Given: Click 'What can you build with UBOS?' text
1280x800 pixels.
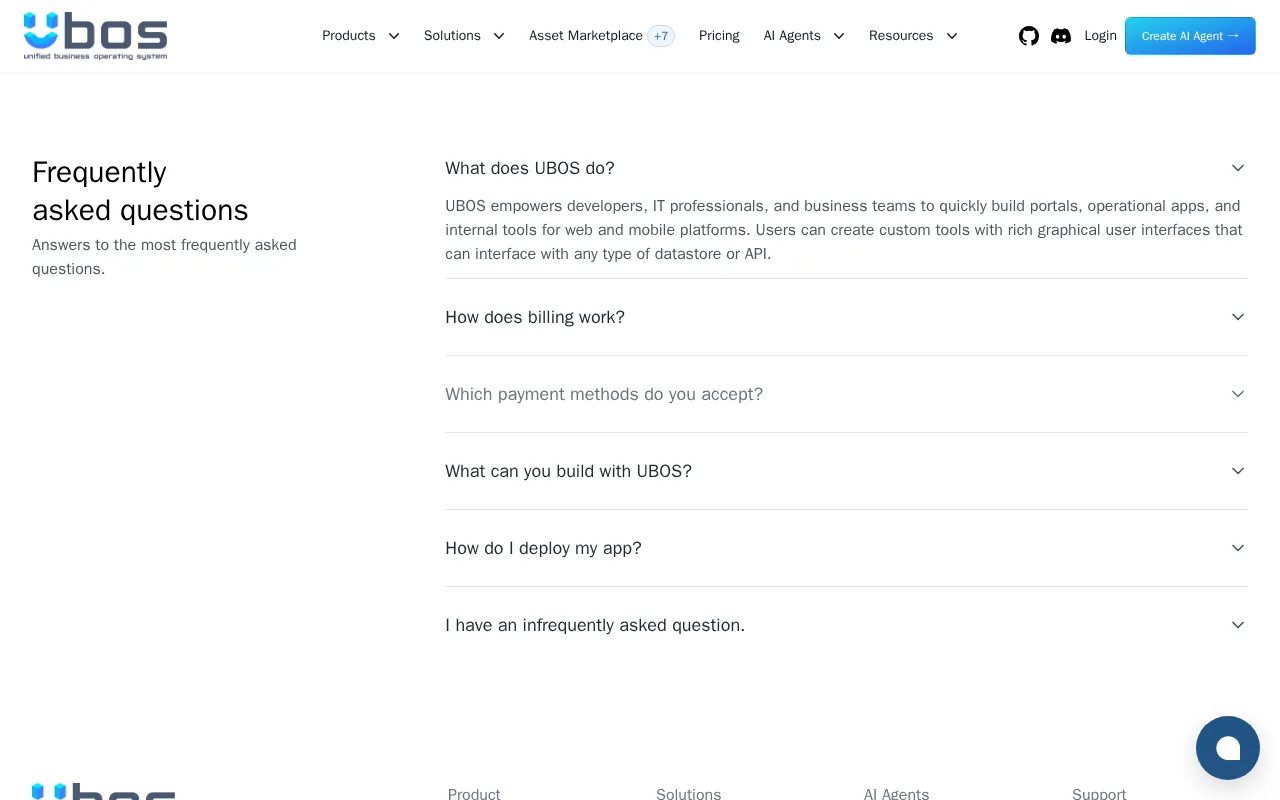Looking at the screenshot, I should (568, 471).
